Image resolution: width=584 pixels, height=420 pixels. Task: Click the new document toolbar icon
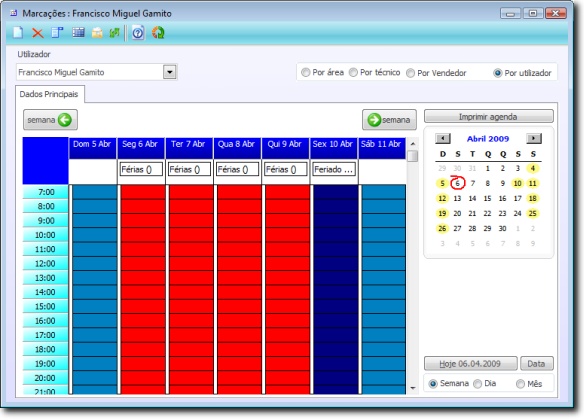click(x=18, y=33)
